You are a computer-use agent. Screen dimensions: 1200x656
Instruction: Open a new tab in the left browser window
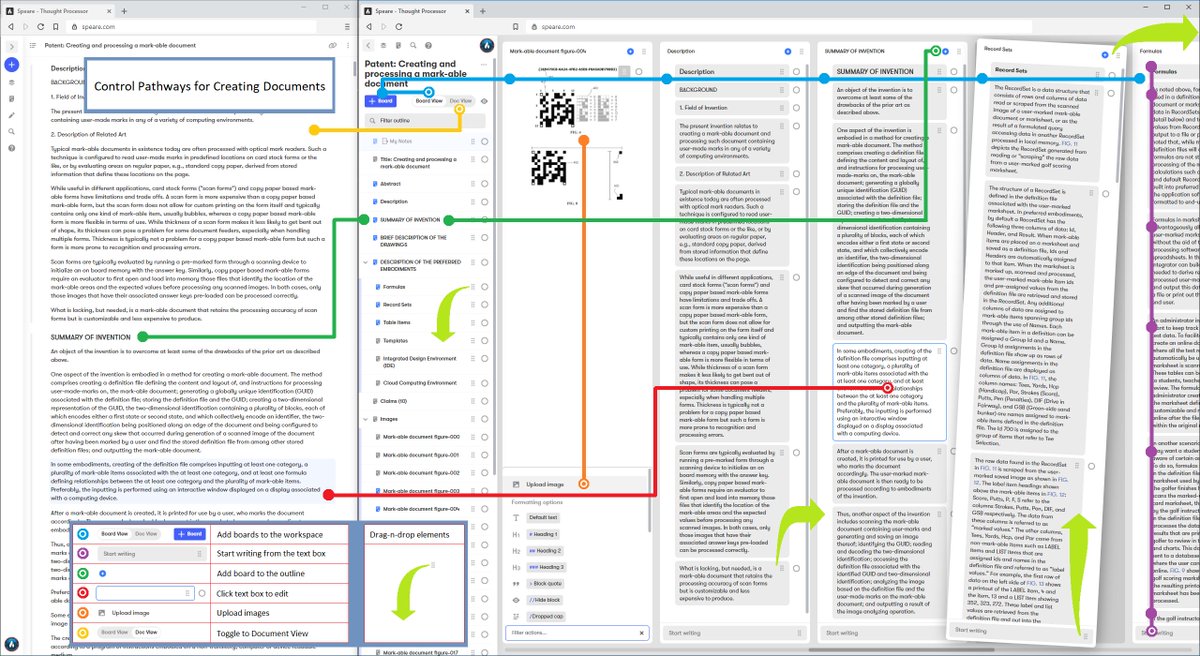(x=122, y=9)
